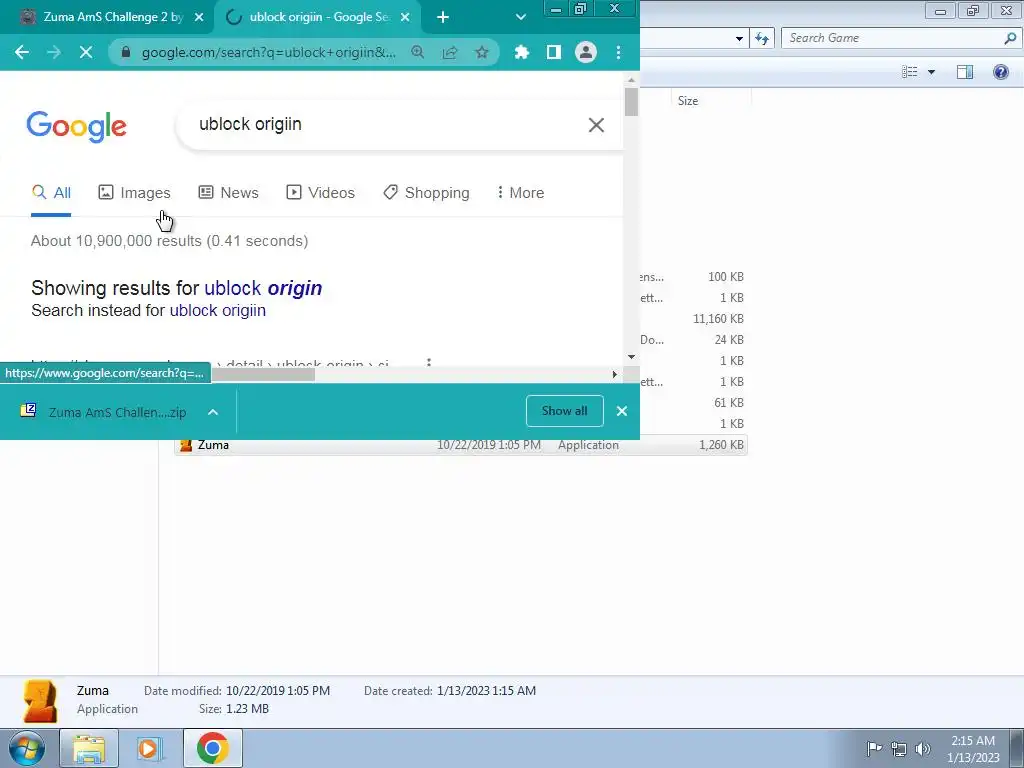Click the 24 KB file size cell
Screen dimensions: 1024x768
pos(729,340)
